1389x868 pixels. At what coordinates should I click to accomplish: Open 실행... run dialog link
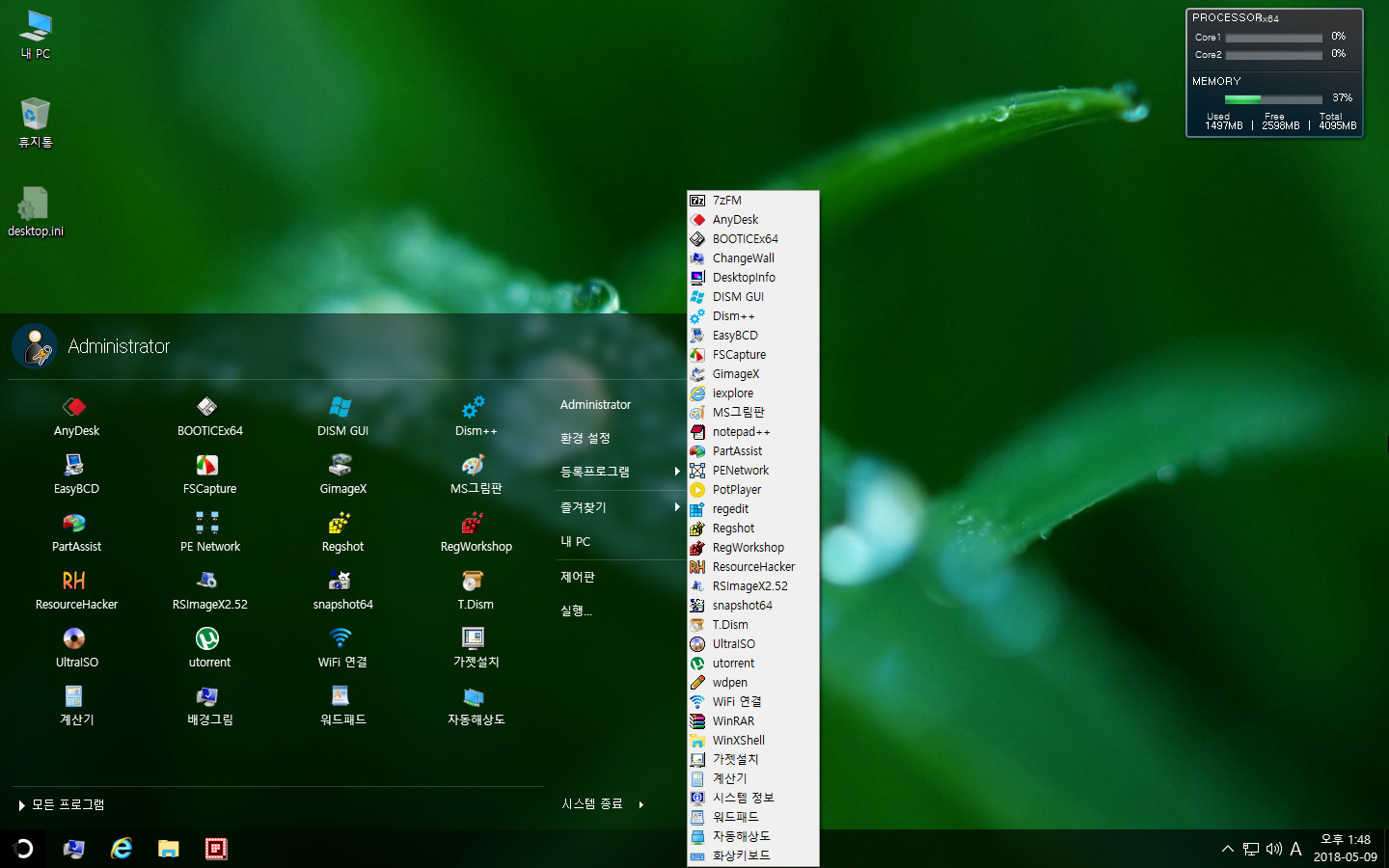pyautogui.click(x=576, y=610)
